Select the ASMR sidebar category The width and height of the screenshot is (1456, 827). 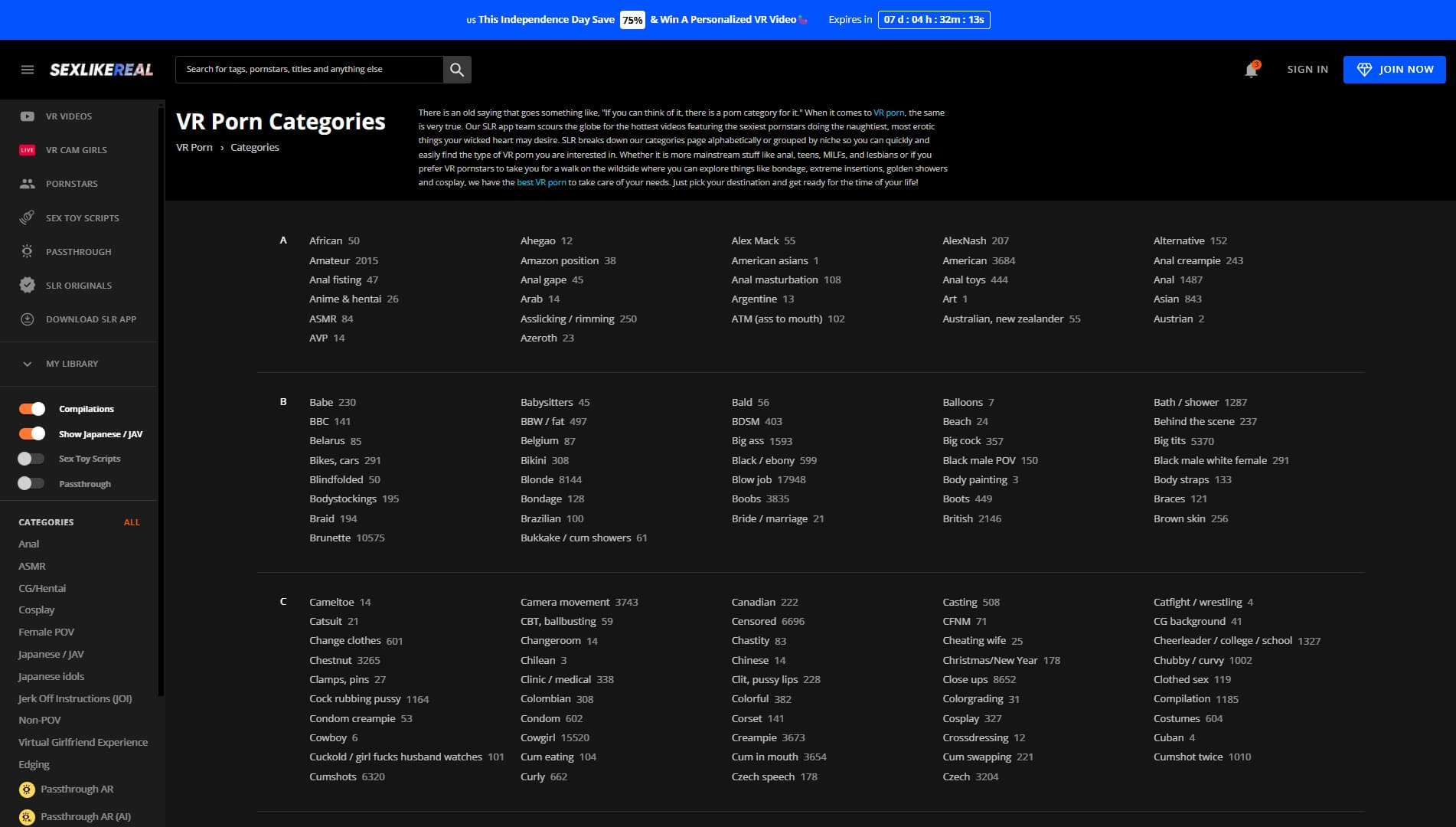coord(32,566)
